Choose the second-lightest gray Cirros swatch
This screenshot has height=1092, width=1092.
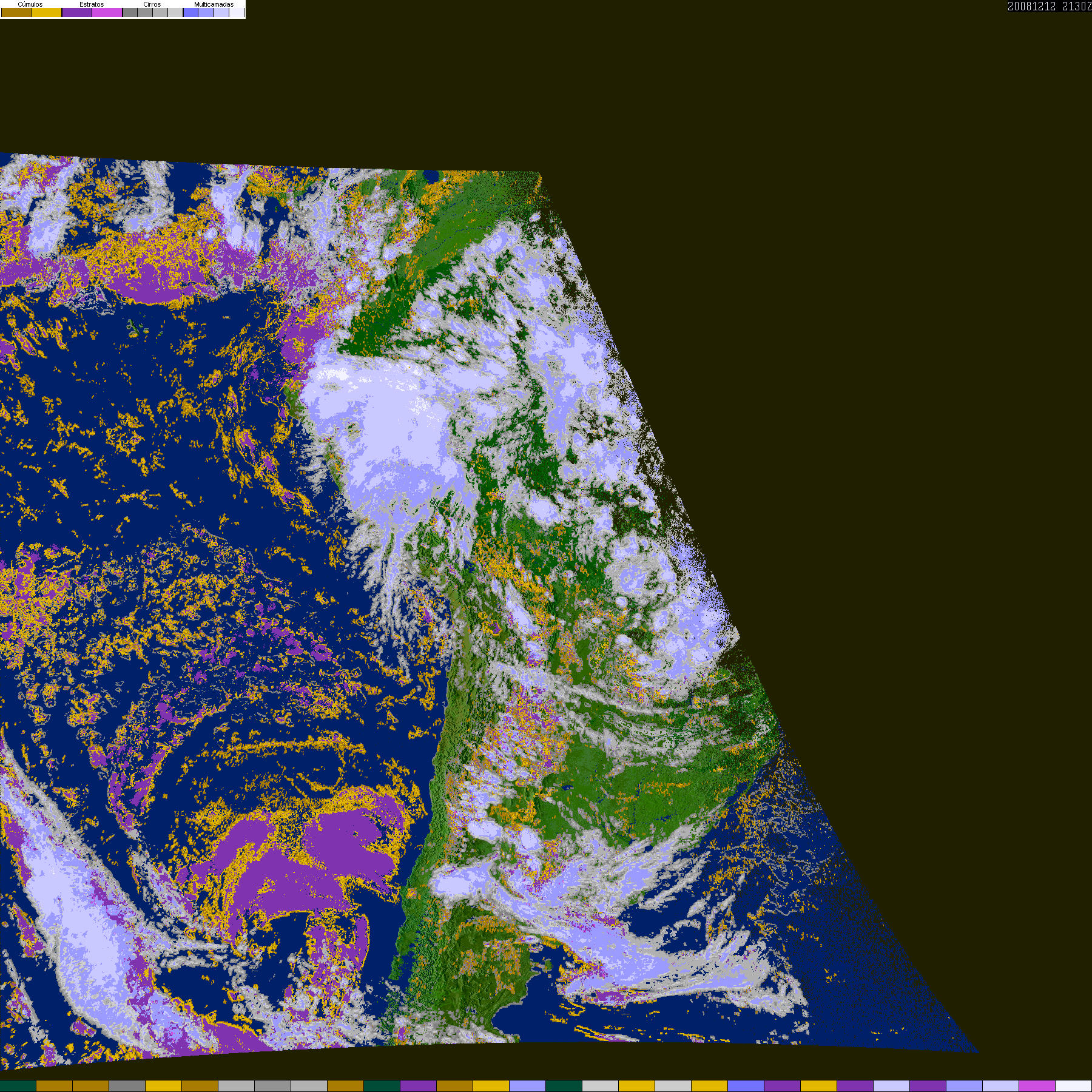coord(161,12)
